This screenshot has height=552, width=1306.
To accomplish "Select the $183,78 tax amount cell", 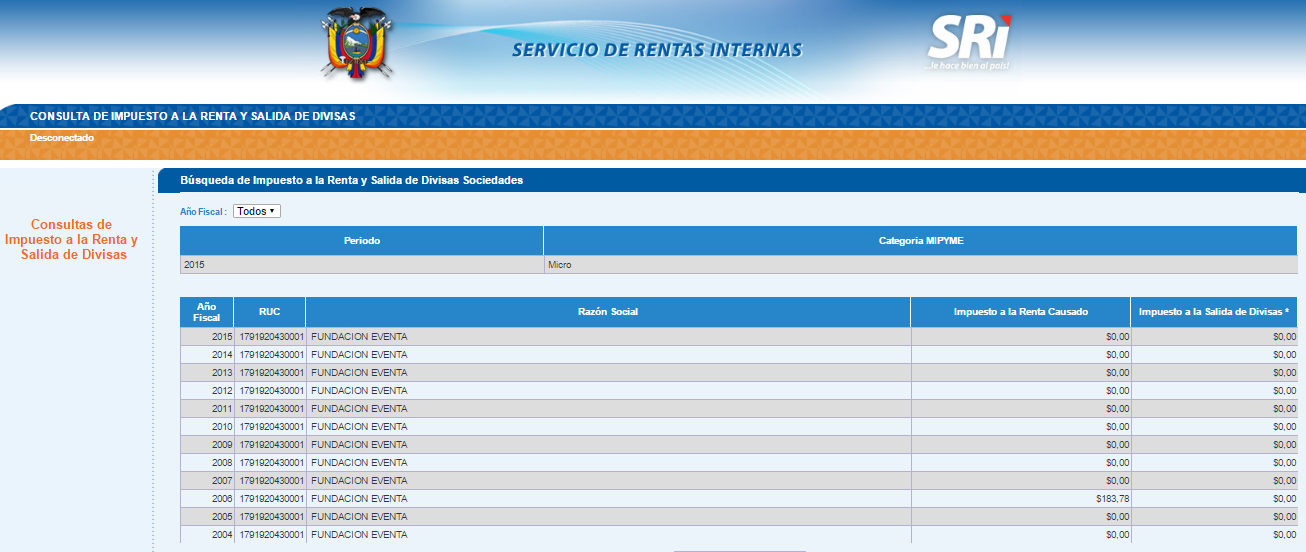I will click(x=1112, y=499).
